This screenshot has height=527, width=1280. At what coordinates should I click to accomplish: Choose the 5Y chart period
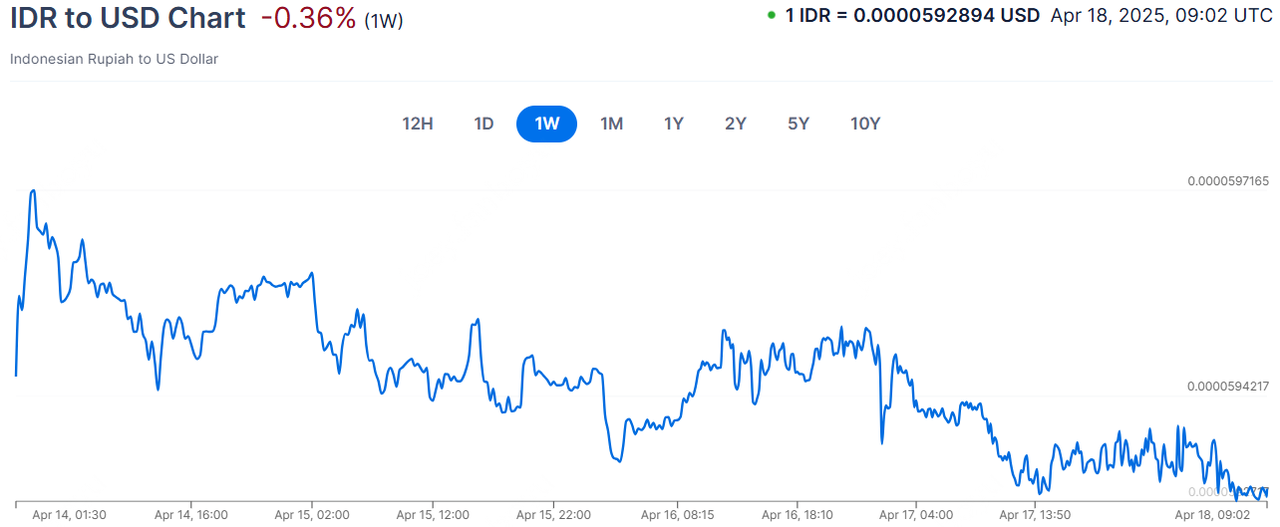(x=798, y=124)
